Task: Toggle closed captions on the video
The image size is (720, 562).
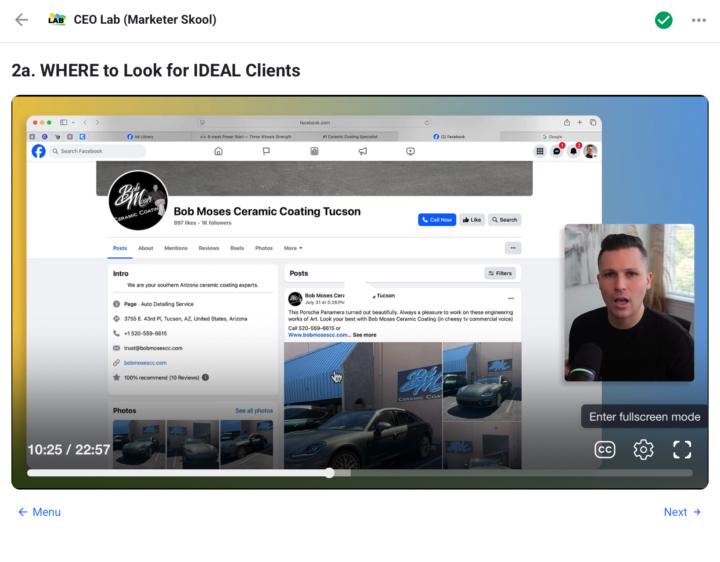Action: [605, 450]
